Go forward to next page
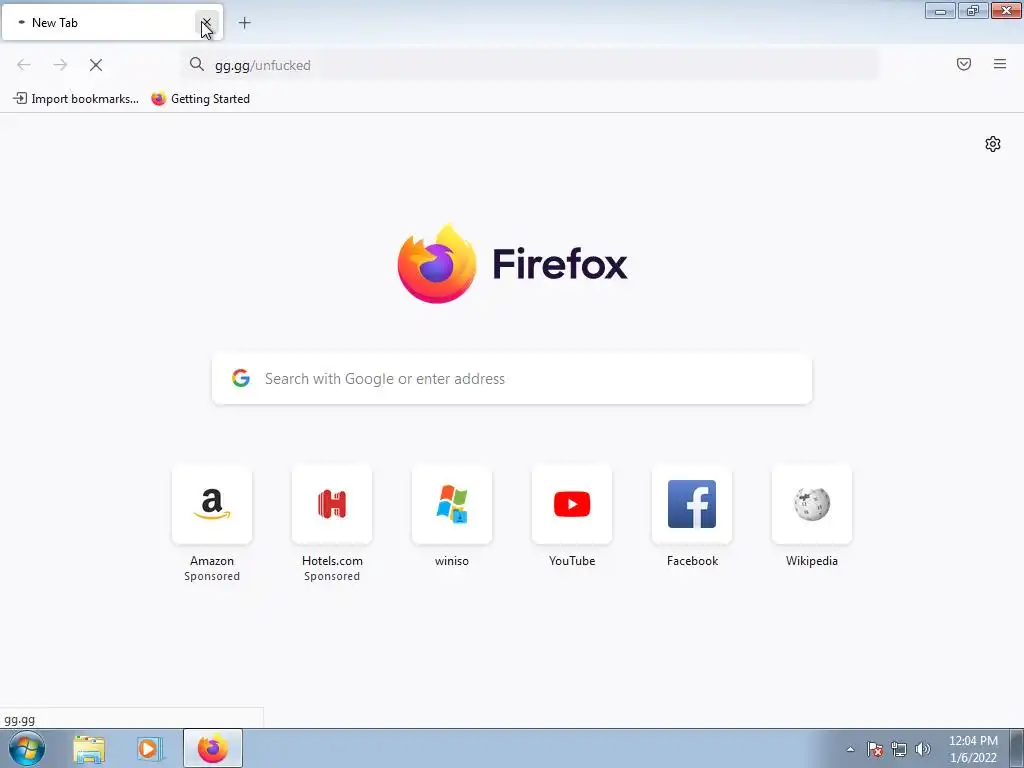 pos(60,65)
